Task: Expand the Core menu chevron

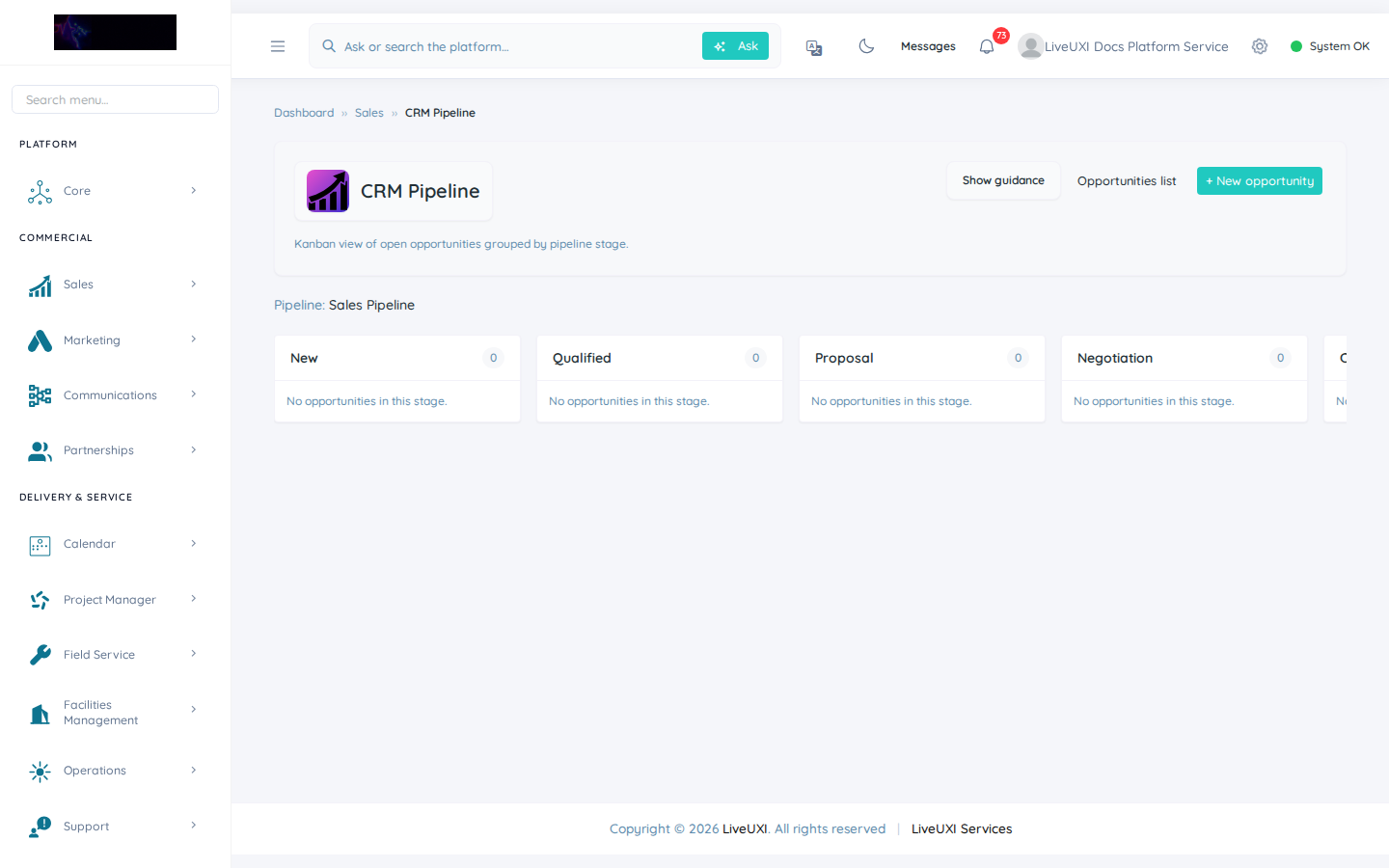Action: 194,190
